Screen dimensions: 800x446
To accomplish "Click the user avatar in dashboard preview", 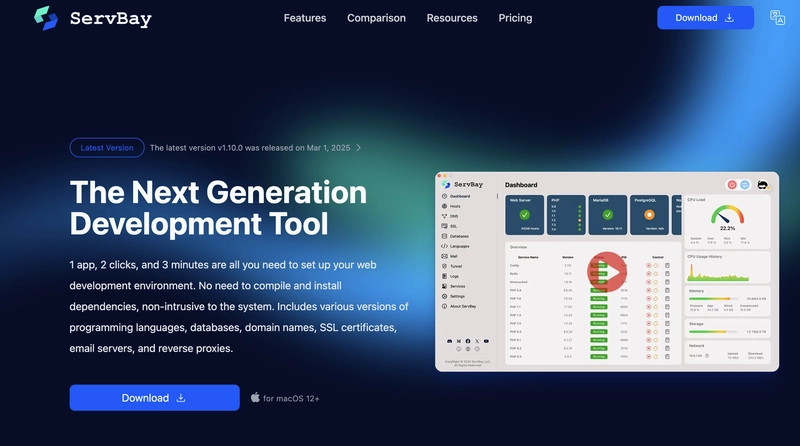I will click(x=763, y=185).
